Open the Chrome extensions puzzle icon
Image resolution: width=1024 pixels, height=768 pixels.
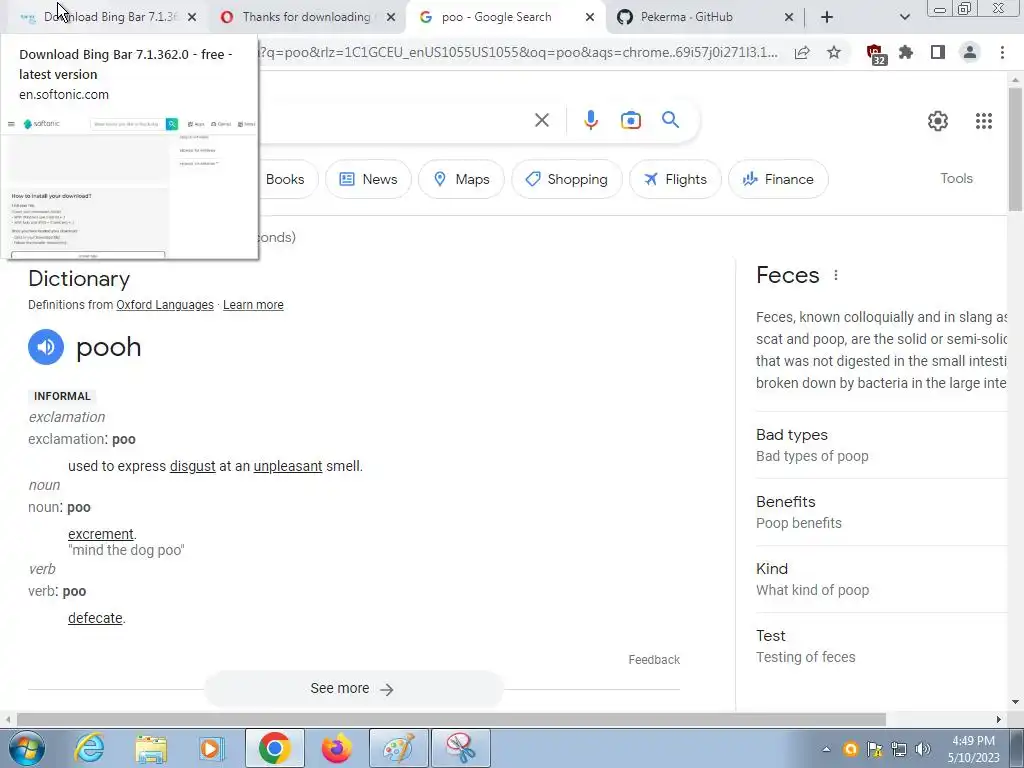point(906,52)
